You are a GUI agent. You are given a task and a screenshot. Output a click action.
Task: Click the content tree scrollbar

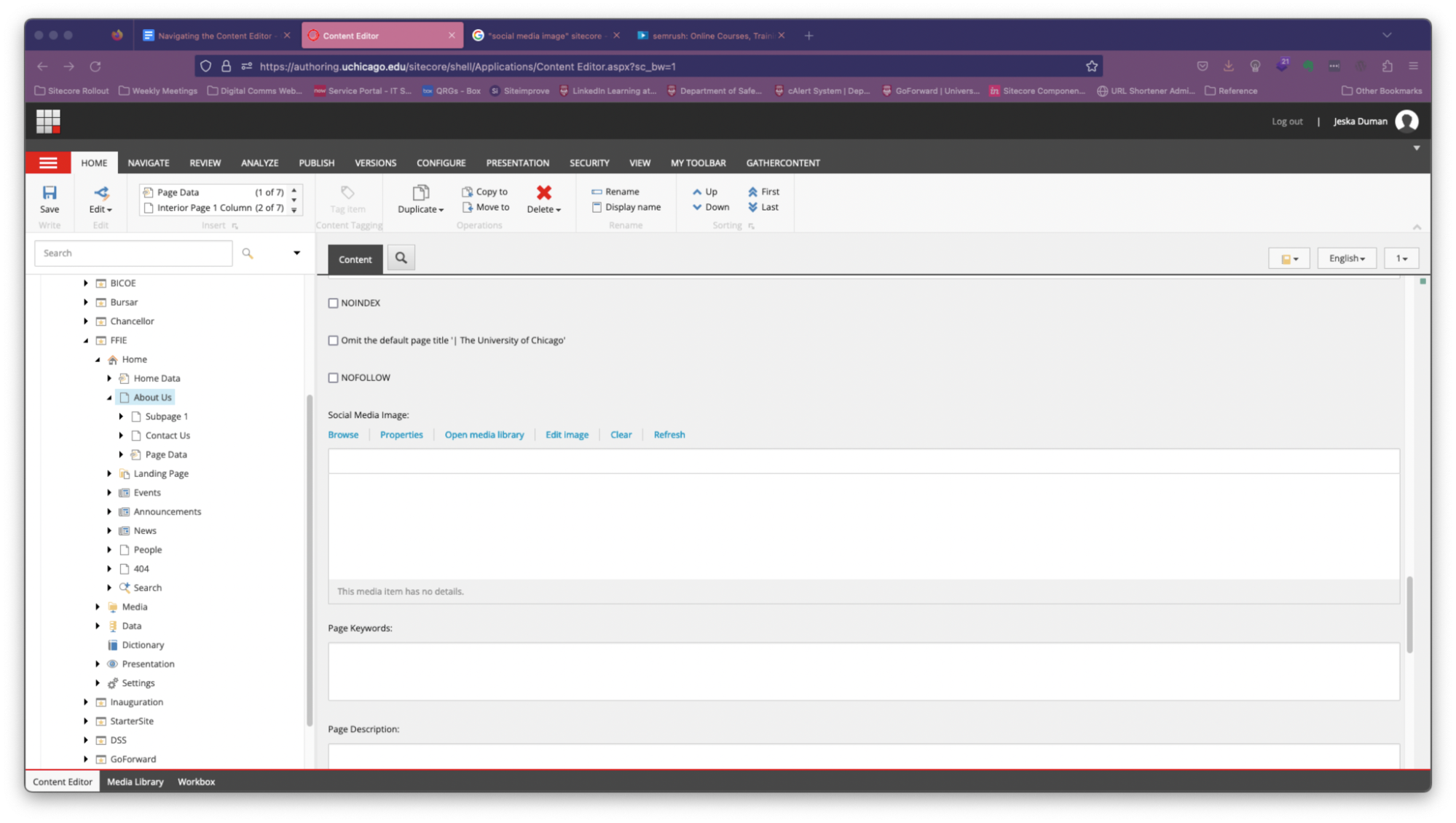click(309, 561)
